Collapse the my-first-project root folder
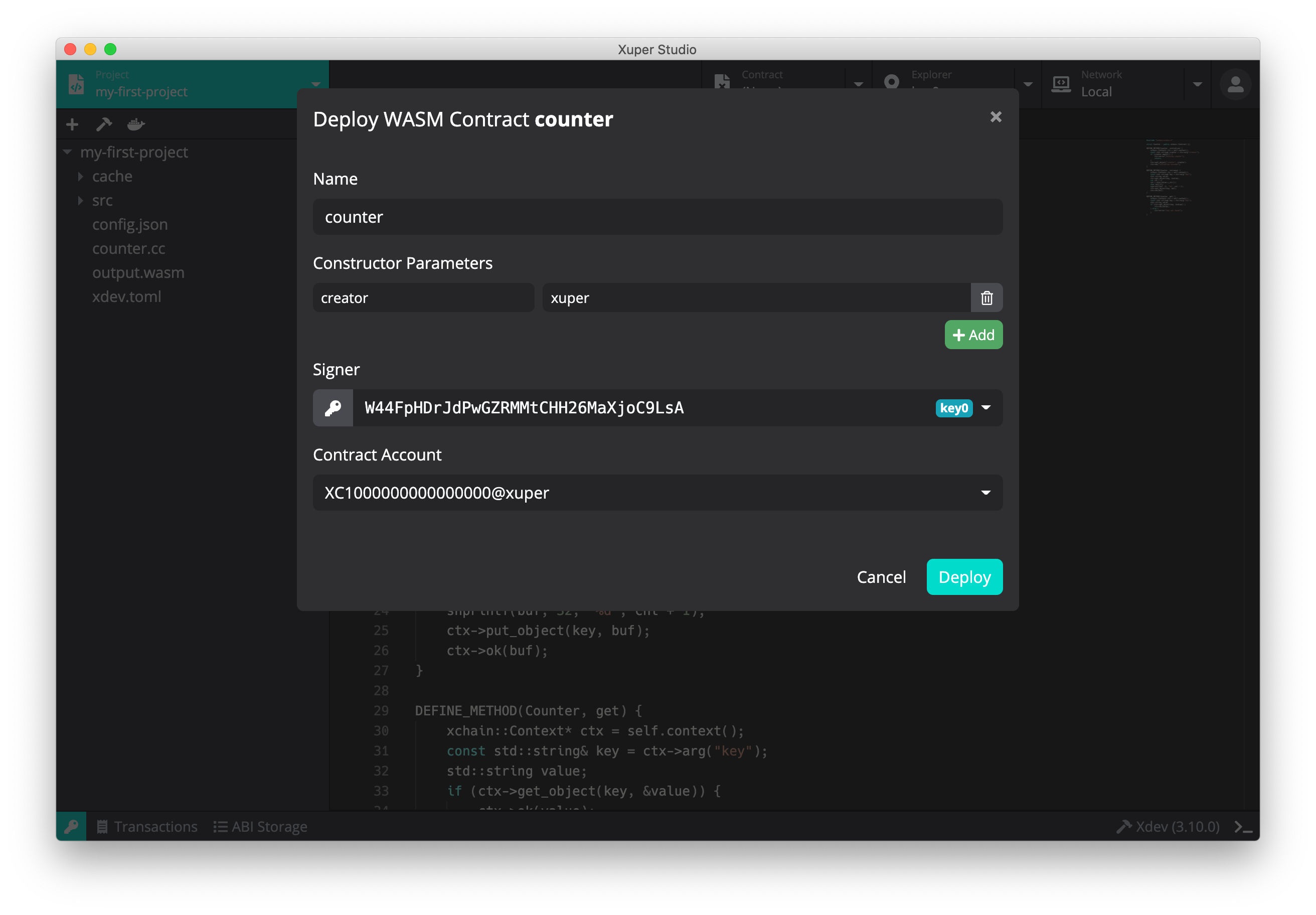The width and height of the screenshot is (1316, 915). click(x=68, y=152)
